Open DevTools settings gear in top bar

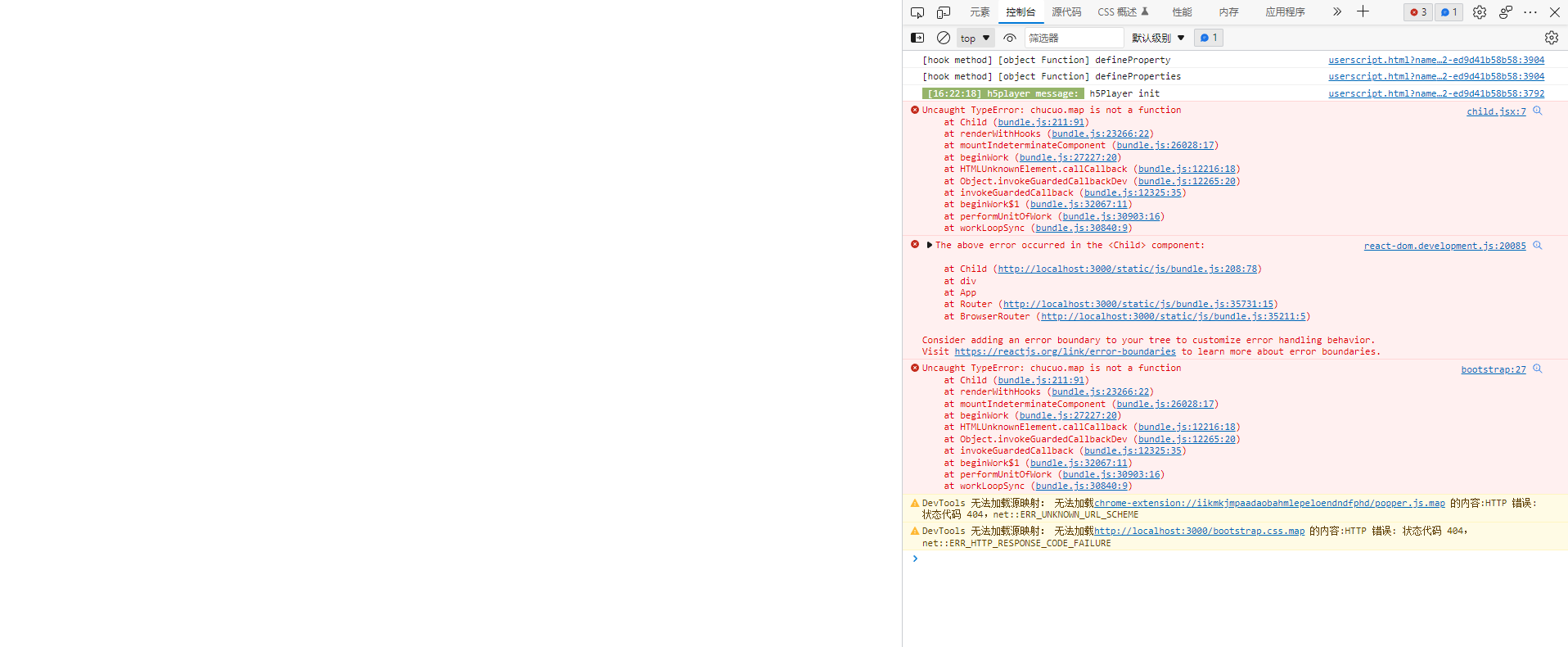[1479, 12]
